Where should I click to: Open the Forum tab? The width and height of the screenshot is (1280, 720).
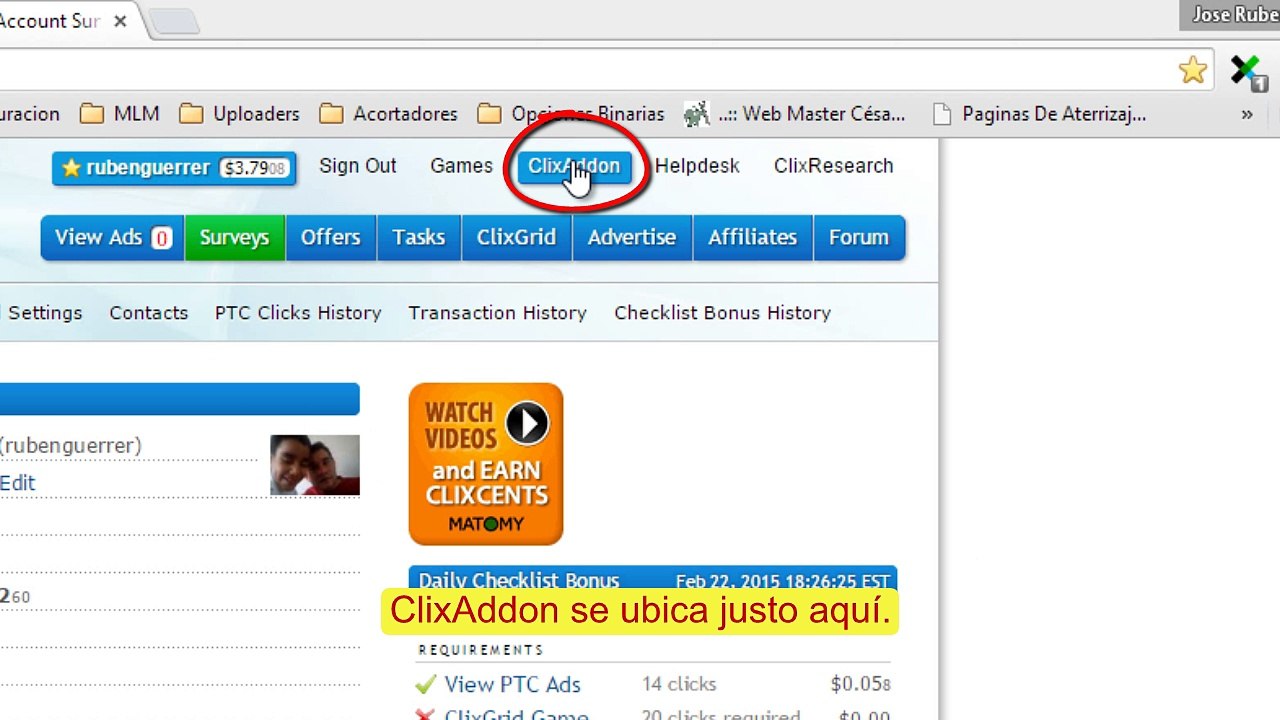click(x=858, y=238)
